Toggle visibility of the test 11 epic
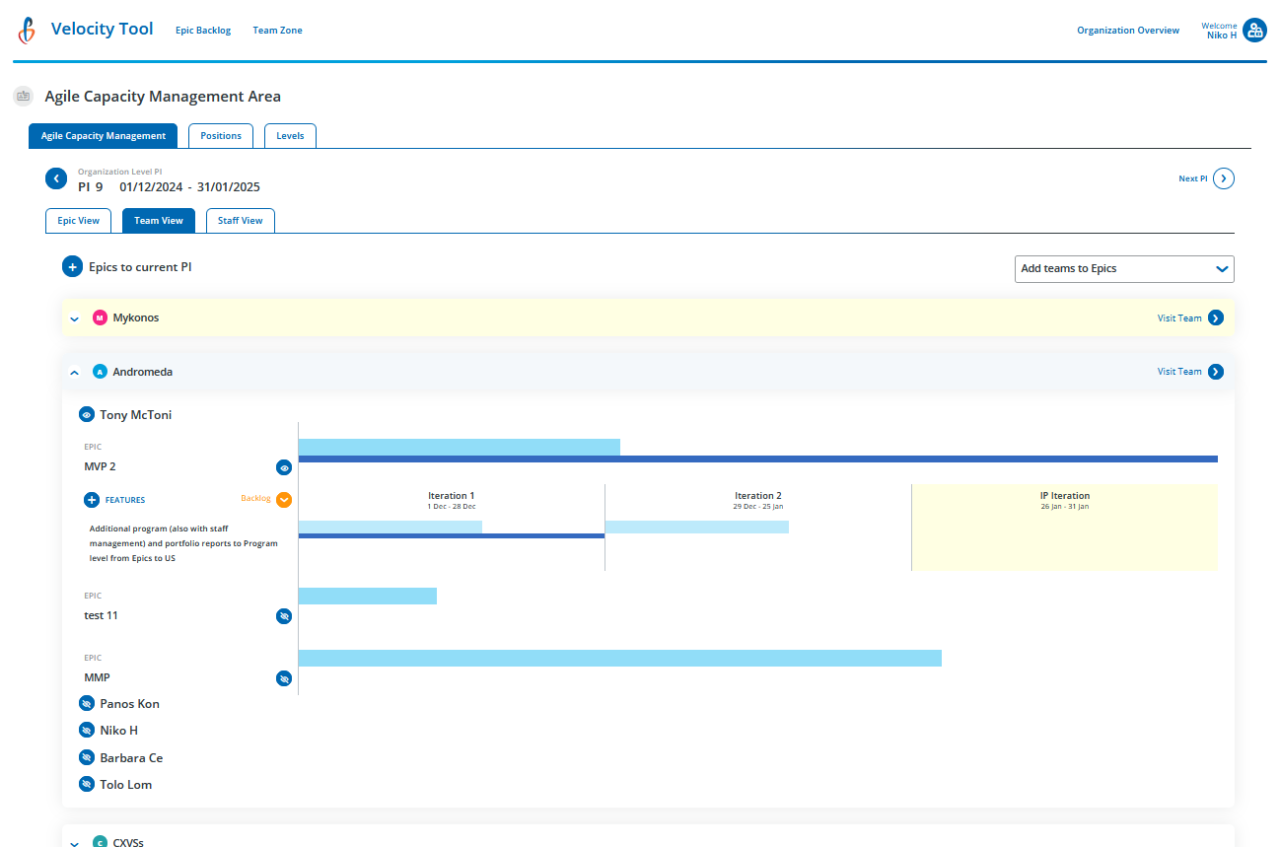Image resolution: width=1280 pixels, height=847 pixels. pos(284,616)
